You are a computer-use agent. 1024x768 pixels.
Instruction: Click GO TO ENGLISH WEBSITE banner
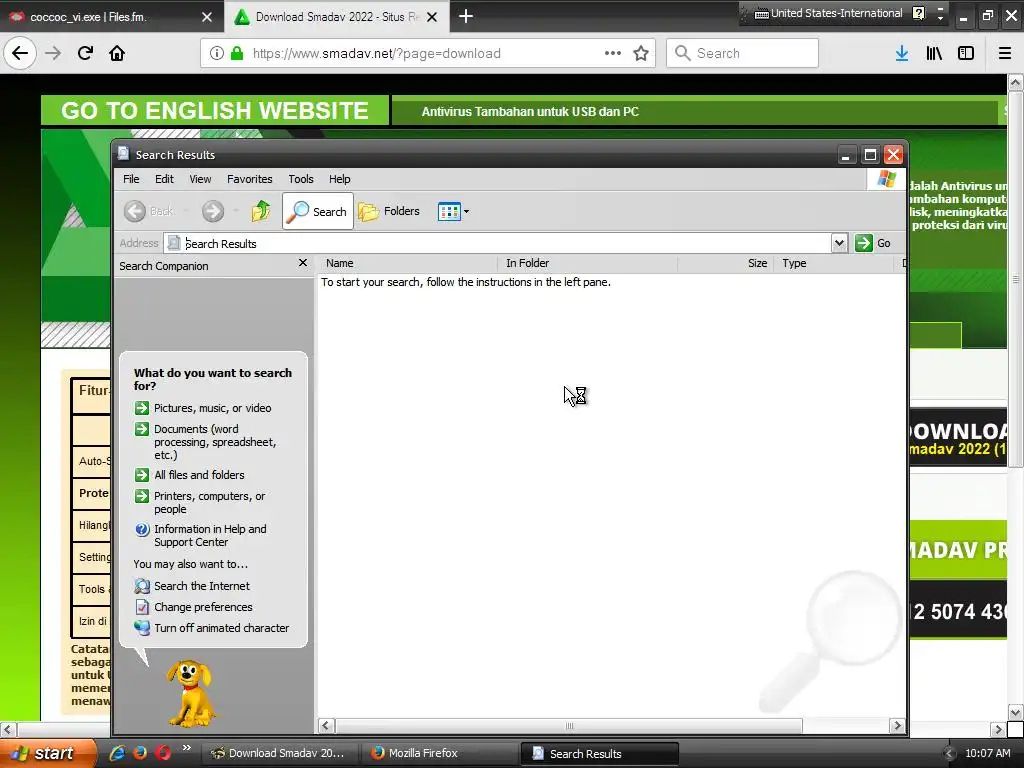pos(215,110)
